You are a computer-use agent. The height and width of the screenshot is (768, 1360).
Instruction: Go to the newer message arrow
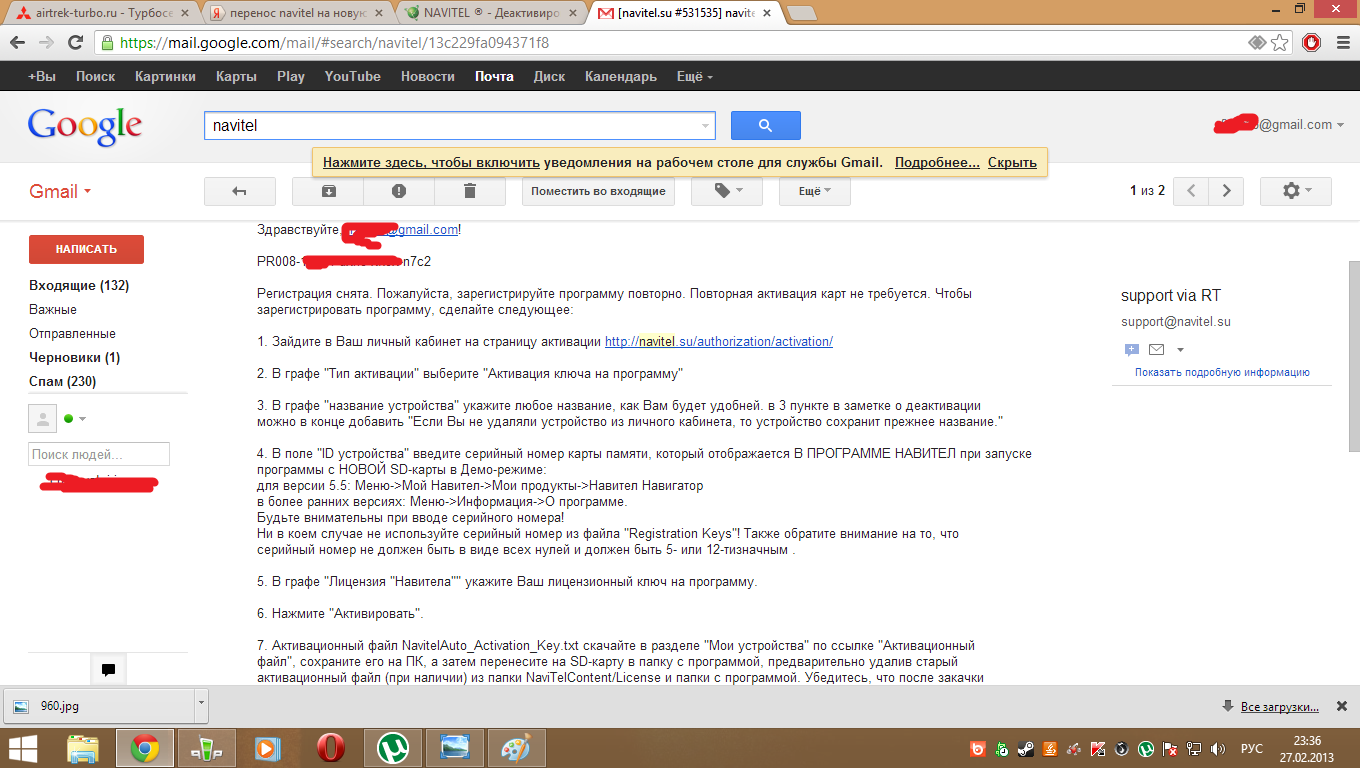click(x=1190, y=191)
